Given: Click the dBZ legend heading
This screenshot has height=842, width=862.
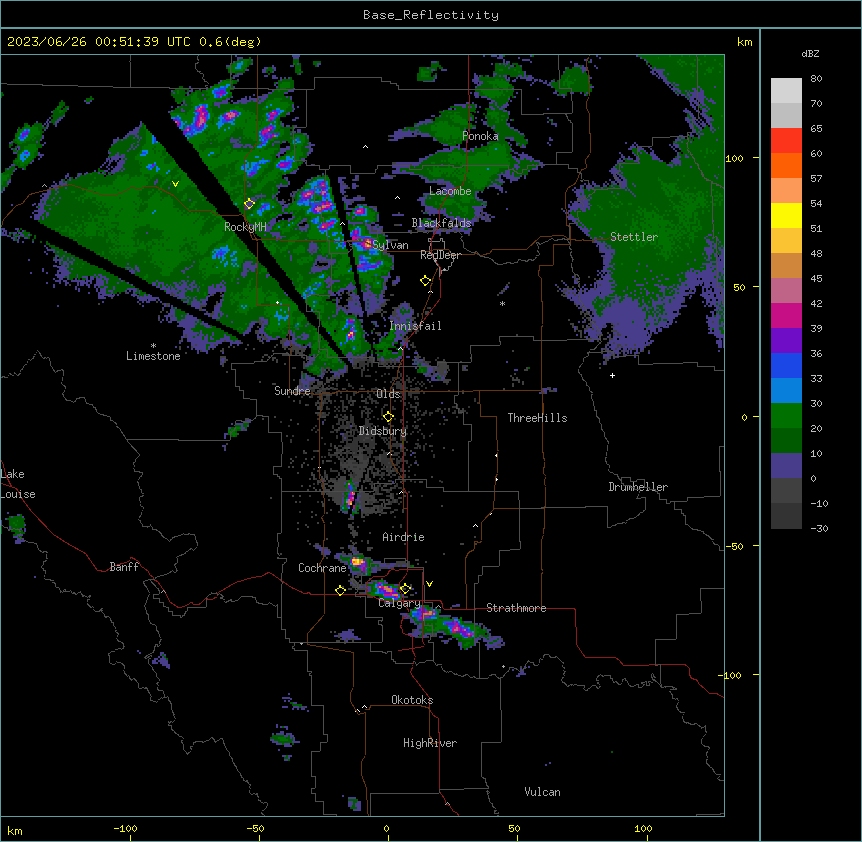Looking at the screenshot, I should point(810,54).
